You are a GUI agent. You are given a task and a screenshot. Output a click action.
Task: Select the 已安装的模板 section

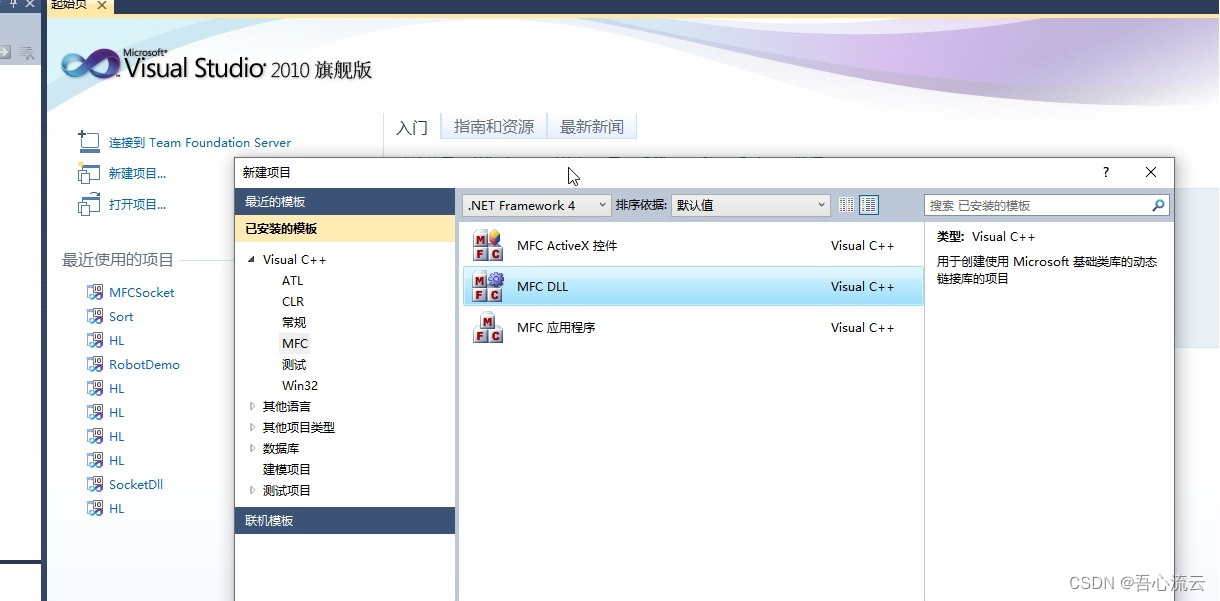[x=345, y=228]
